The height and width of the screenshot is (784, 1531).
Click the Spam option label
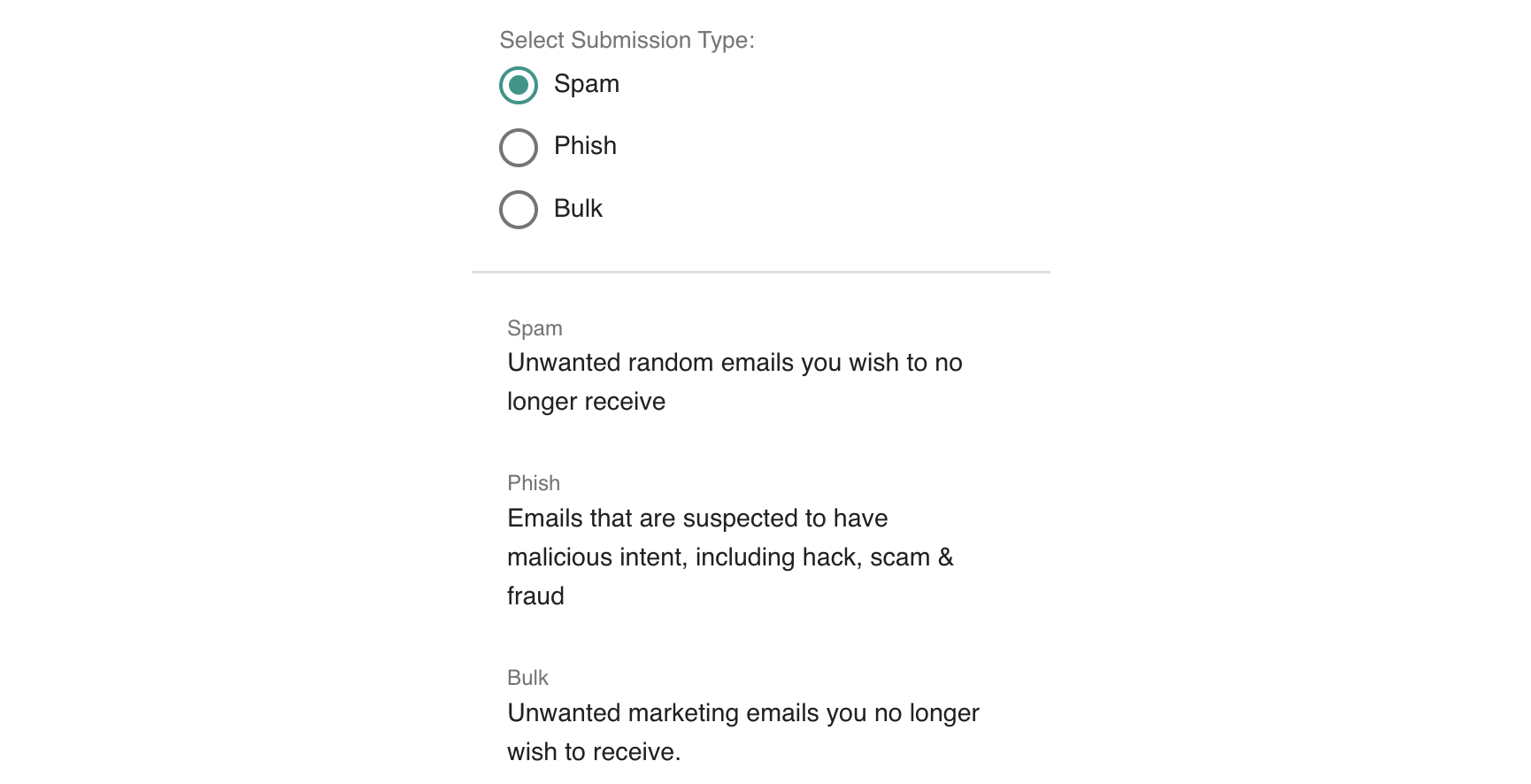tap(587, 84)
